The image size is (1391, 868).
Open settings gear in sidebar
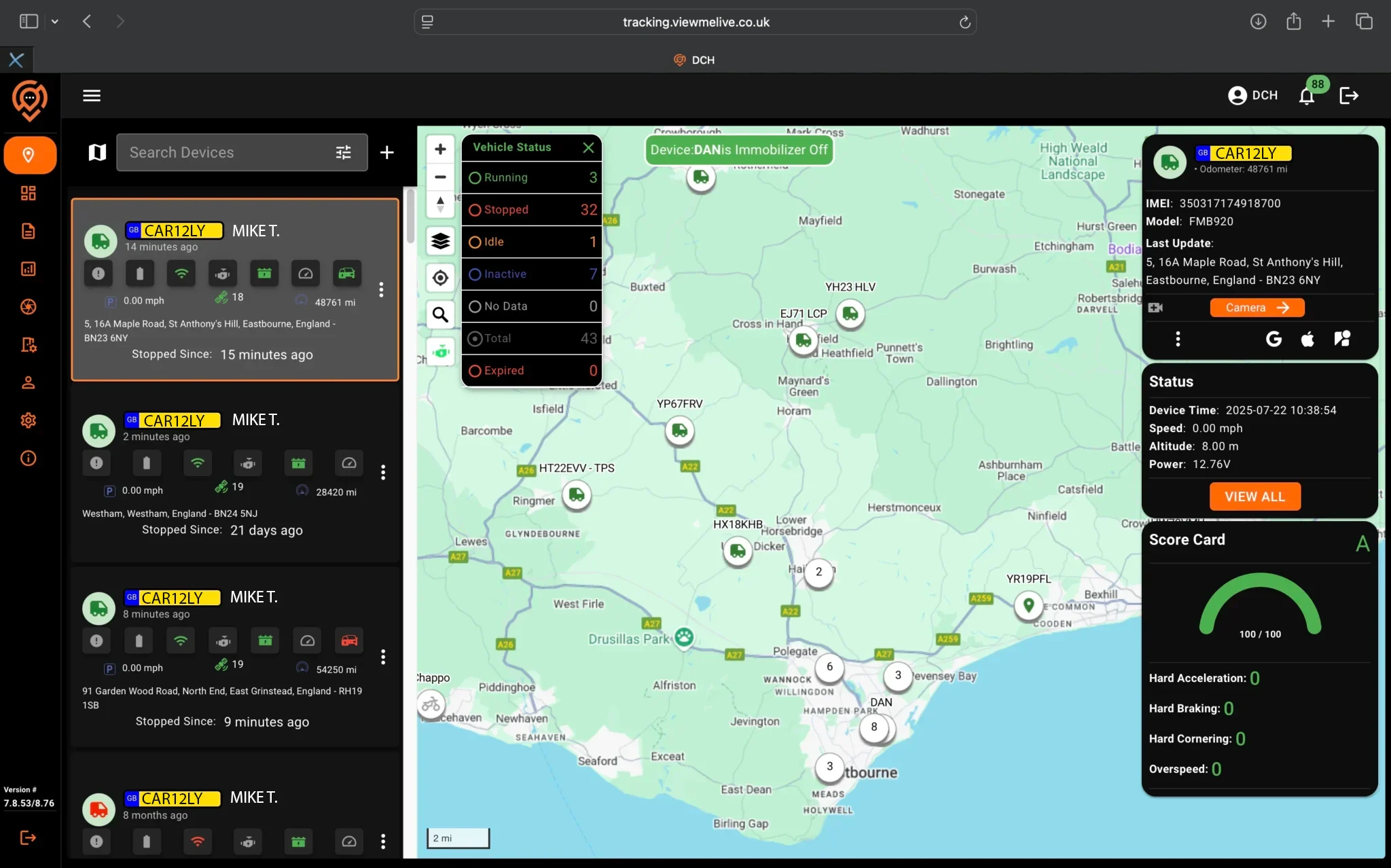click(x=28, y=420)
